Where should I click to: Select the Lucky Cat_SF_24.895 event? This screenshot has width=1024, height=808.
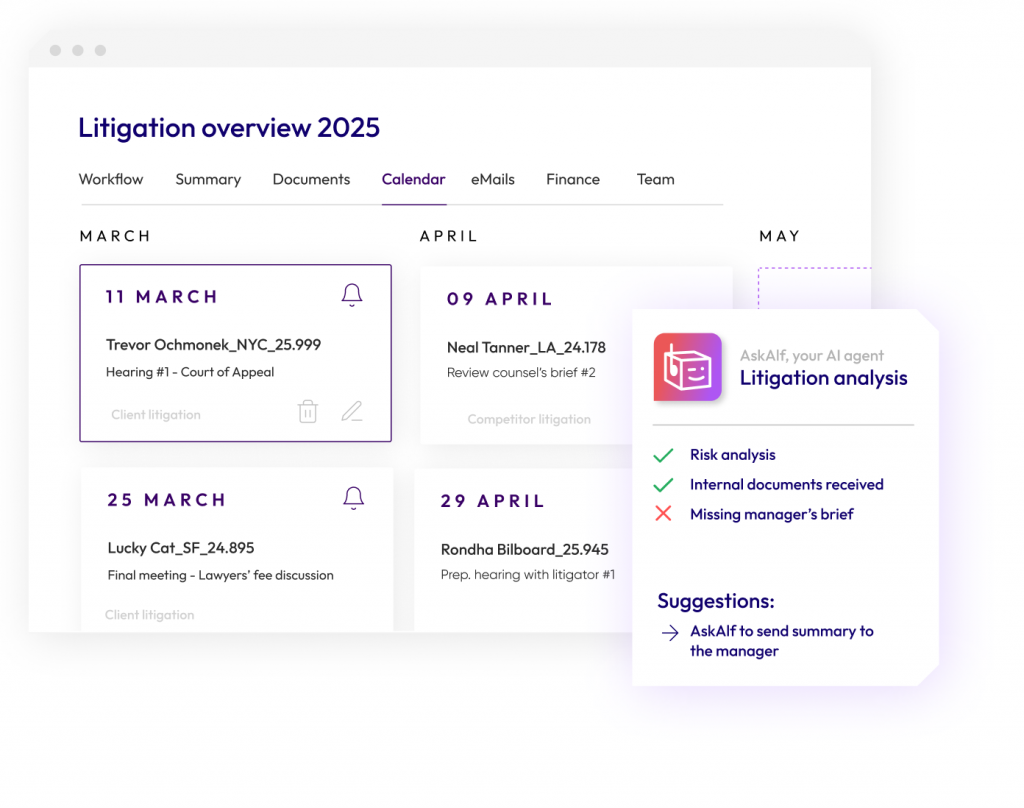tap(181, 548)
